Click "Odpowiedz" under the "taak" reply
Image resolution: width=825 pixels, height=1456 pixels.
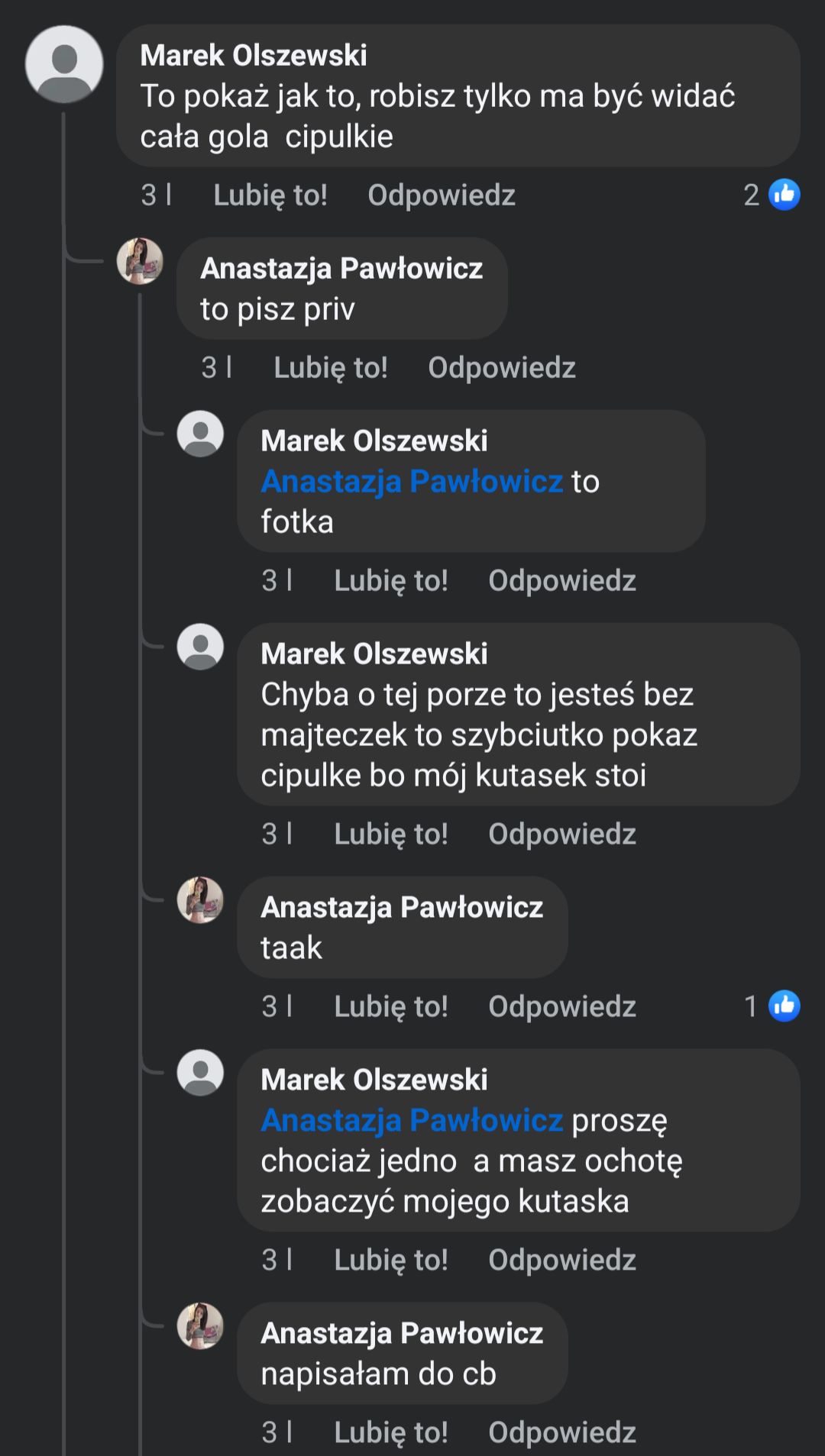click(x=562, y=1006)
